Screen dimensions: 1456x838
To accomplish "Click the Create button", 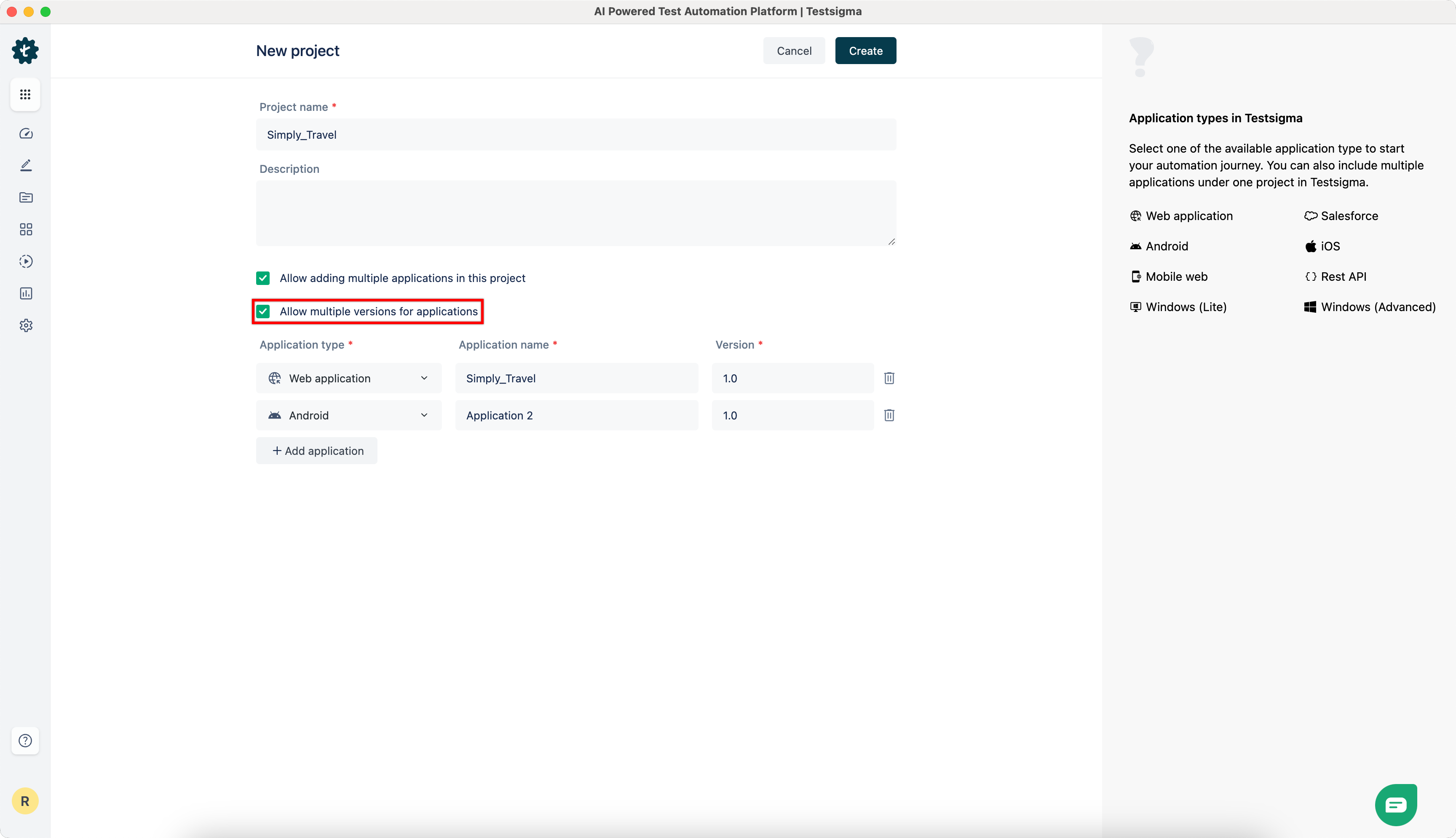I will click(865, 51).
